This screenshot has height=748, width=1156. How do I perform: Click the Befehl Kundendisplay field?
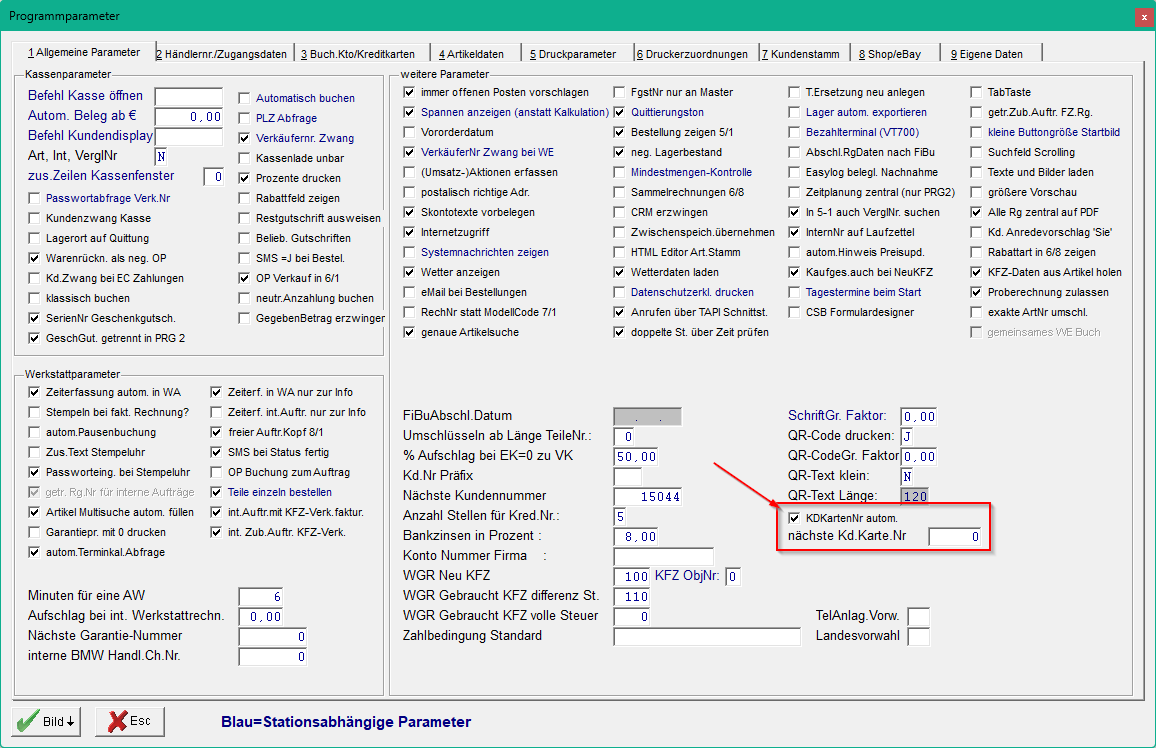[x=188, y=136]
